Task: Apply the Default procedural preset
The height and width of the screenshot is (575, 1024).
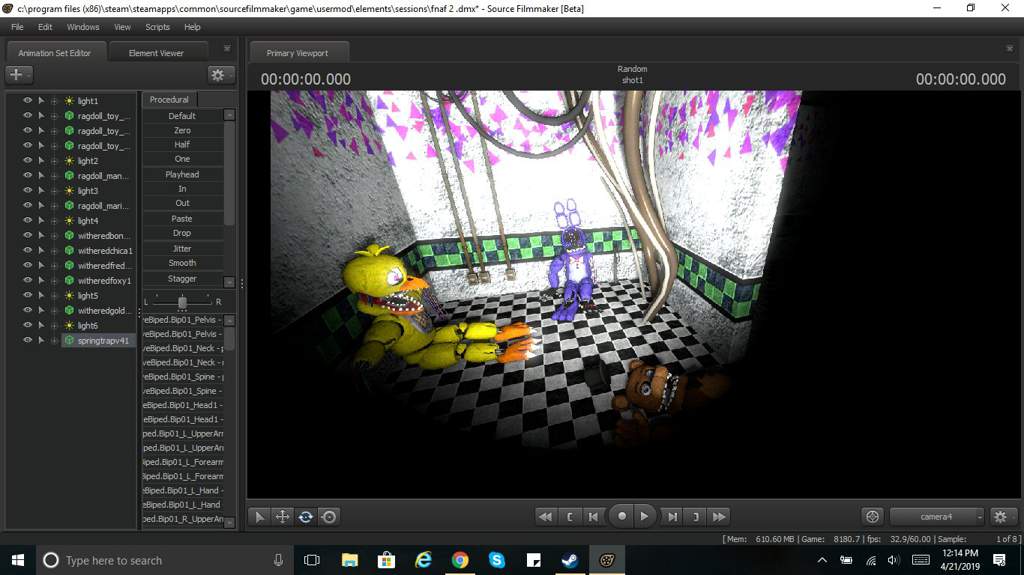Action: (x=182, y=116)
